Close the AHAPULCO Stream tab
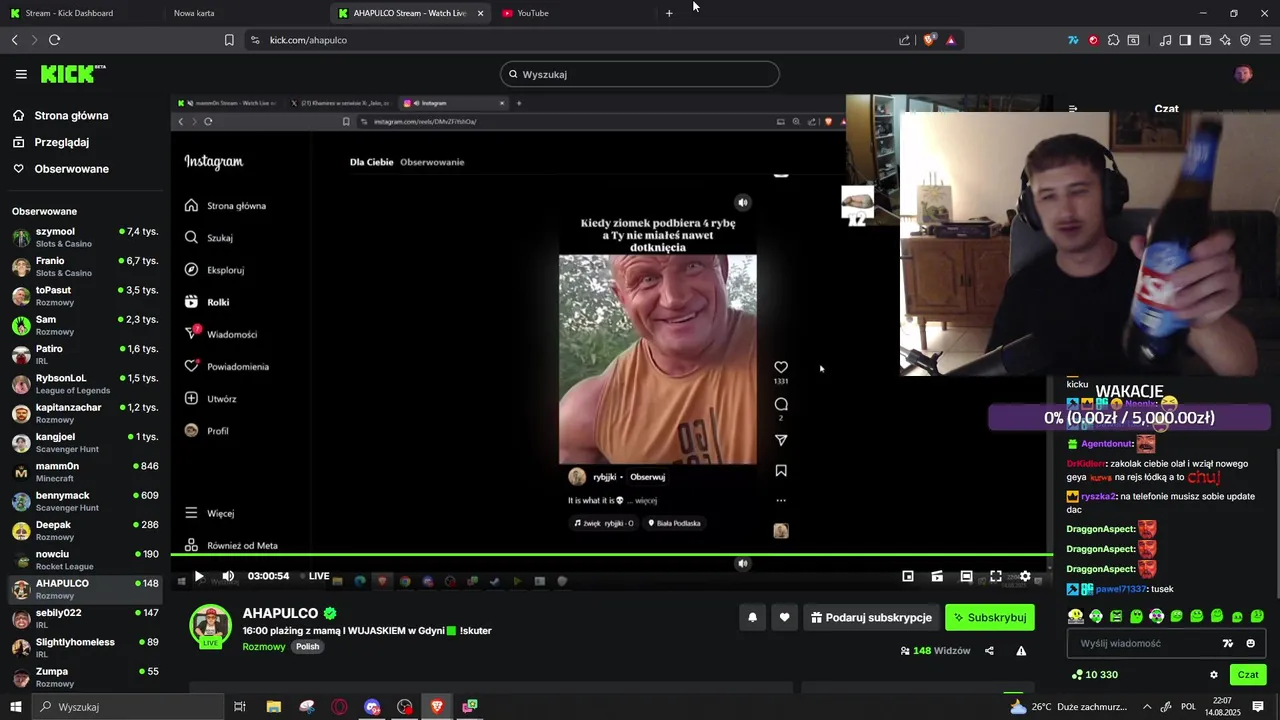This screenshot has height=720, width=1280. coord(480,13)
